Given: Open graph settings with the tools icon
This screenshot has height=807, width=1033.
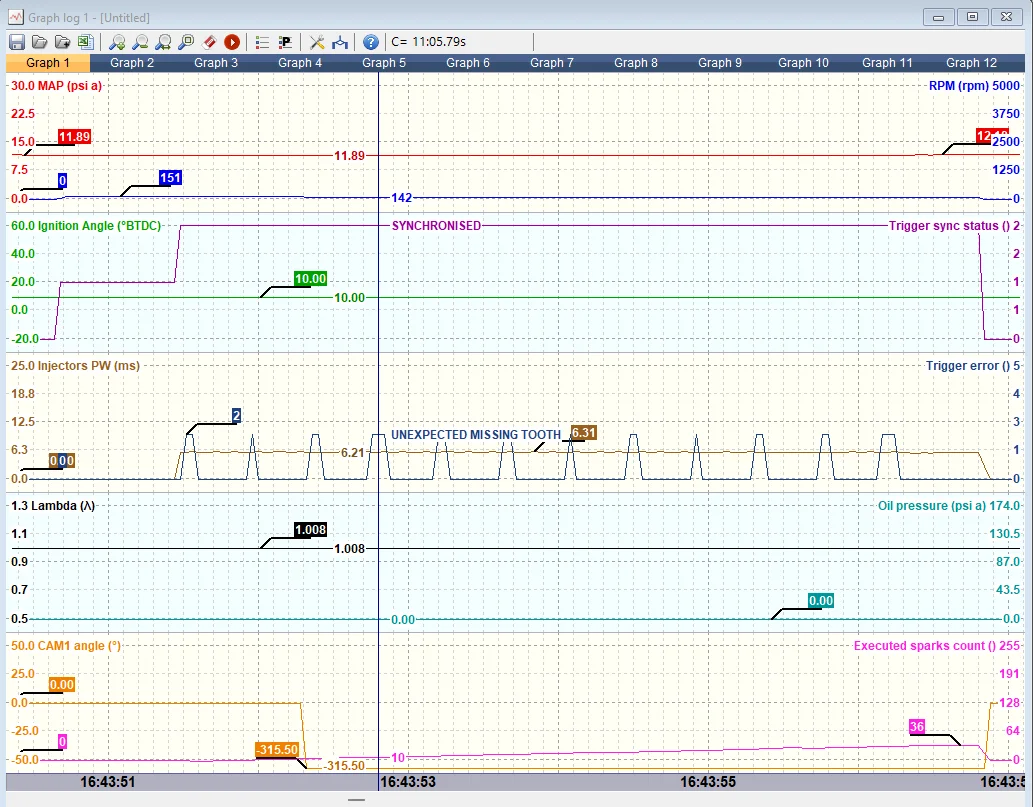Looking at the screenshot, I should tap(317, 42).
